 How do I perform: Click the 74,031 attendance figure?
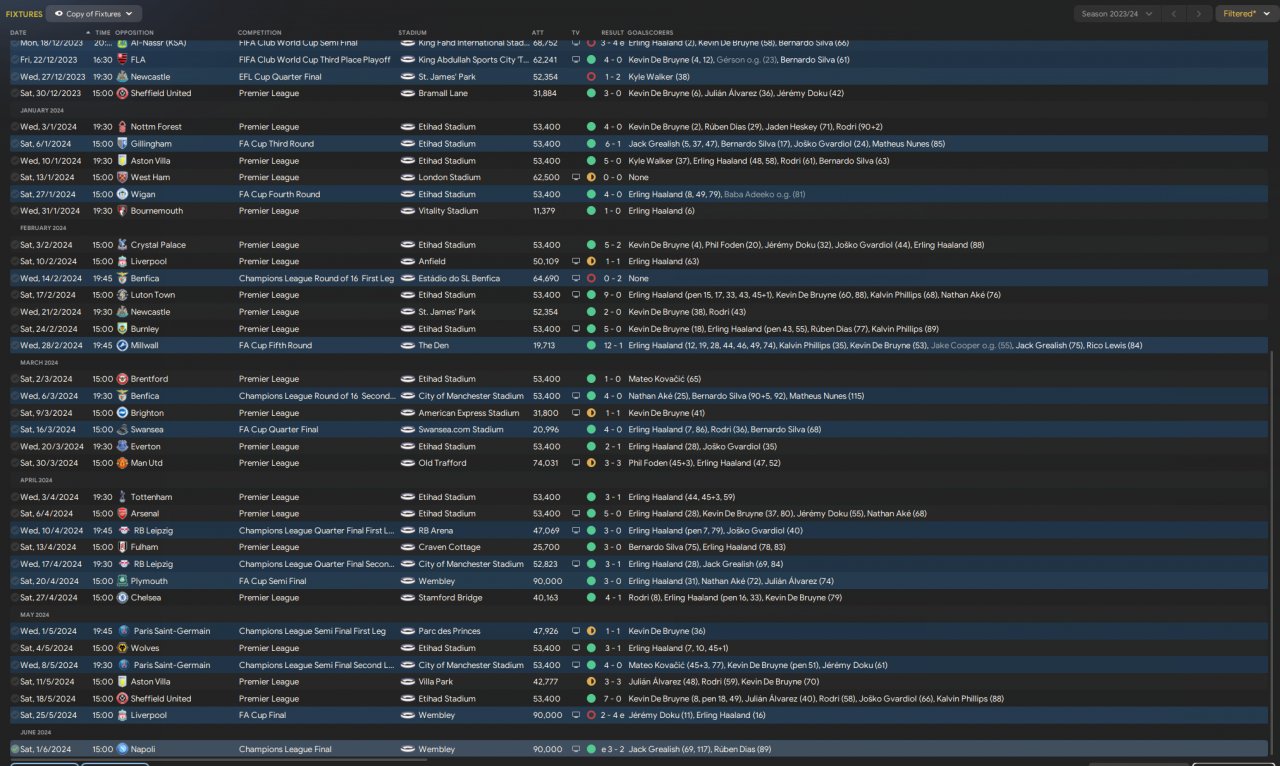546,463
